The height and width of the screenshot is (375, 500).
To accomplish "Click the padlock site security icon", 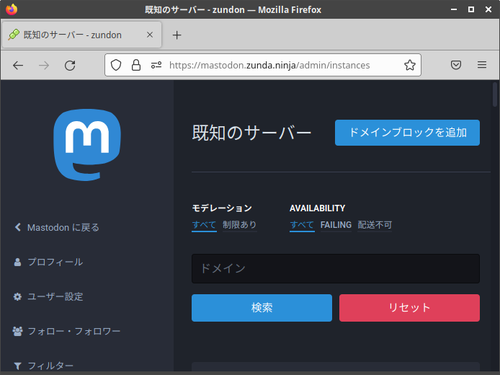I will pyautogui.click(x=136, y=65).
